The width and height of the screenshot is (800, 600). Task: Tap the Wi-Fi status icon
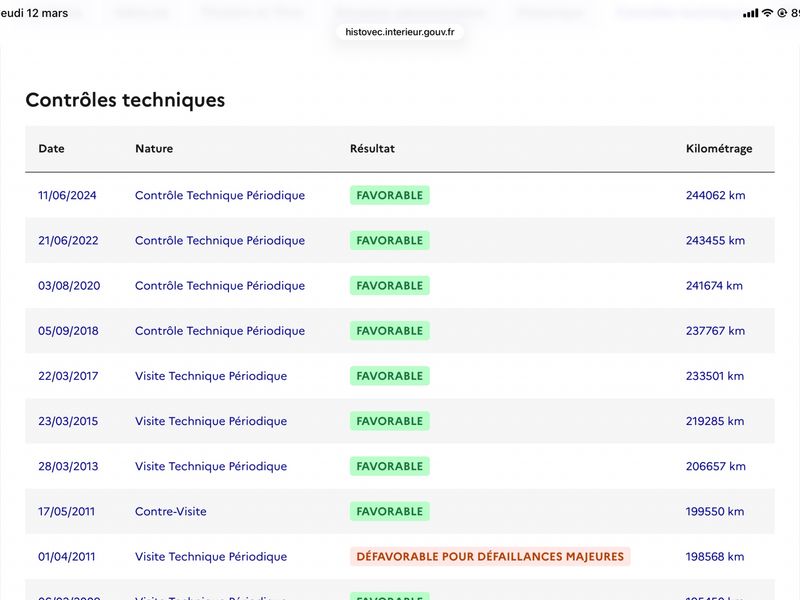pos(767,13)
